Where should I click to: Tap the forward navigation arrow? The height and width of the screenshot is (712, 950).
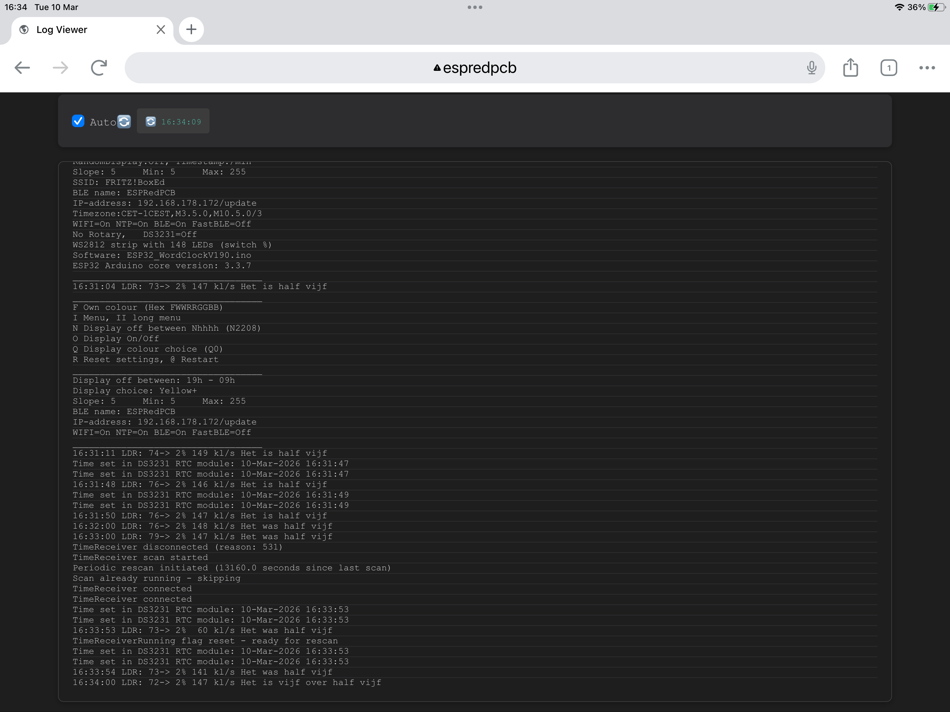click(x=60, y=67)
